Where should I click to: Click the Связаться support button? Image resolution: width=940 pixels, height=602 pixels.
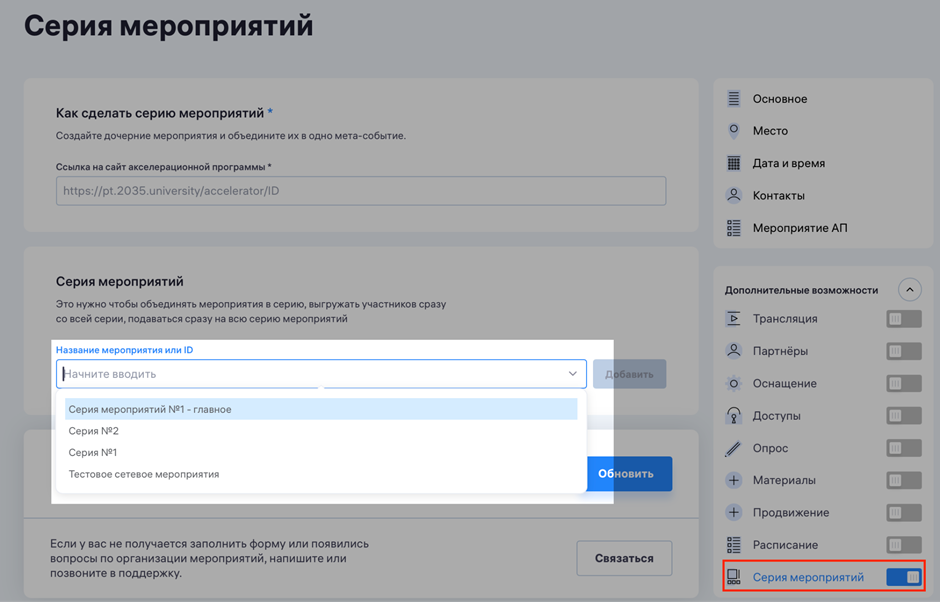(623, 558)
